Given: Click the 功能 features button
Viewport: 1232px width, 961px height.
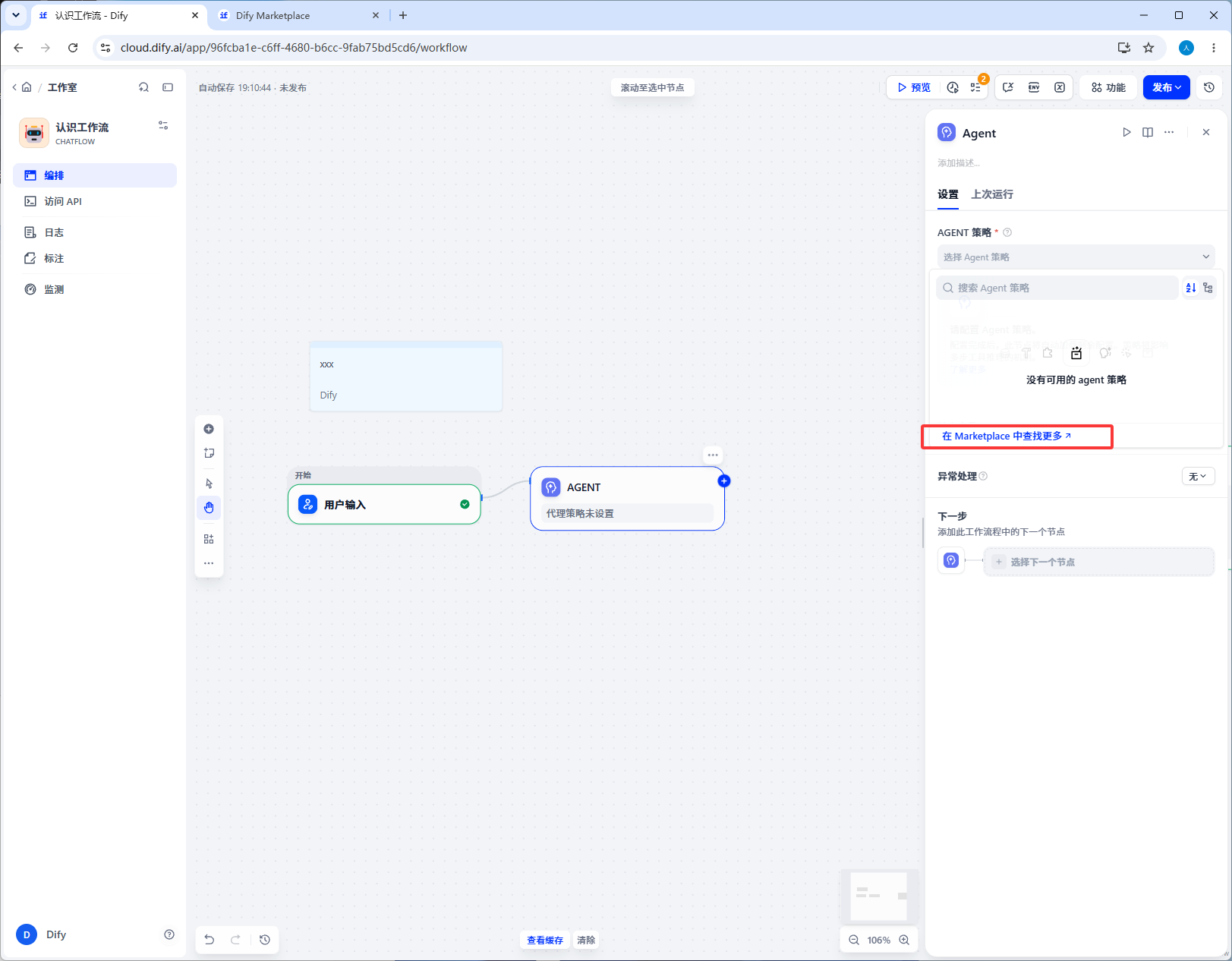Looking at the screenshot, I should [1108, 87].
